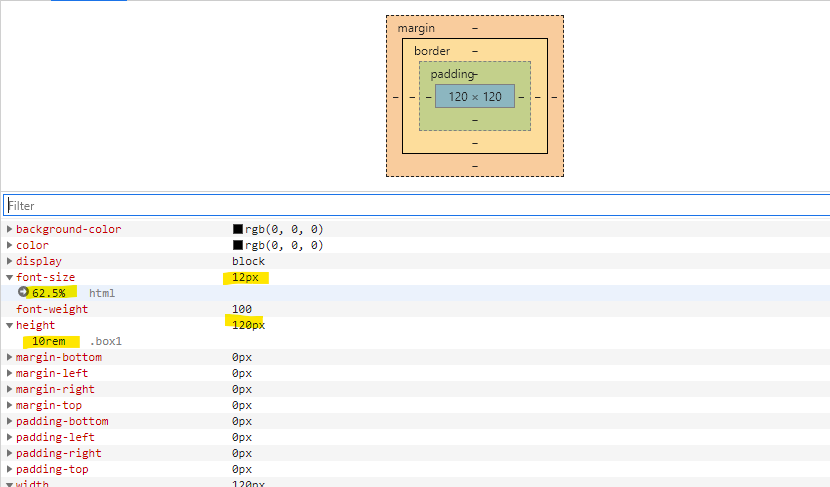Click the border bottom dash value
830x487 pixels.
pos(475,143)
